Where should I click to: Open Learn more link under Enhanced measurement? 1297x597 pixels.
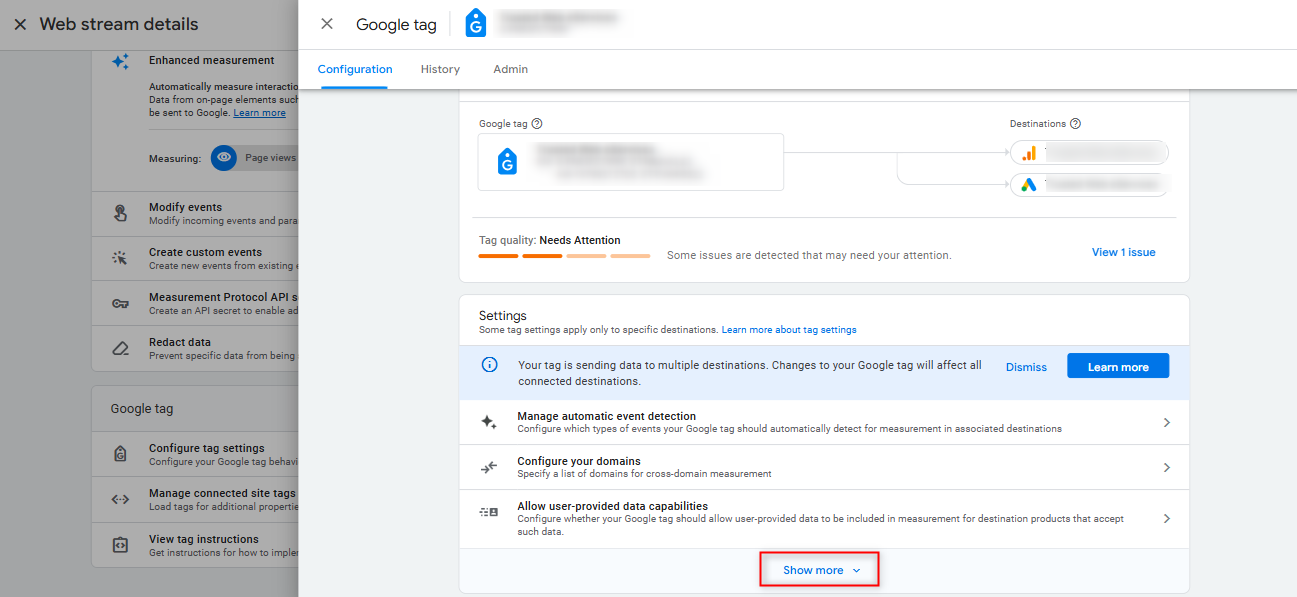point(259,113)
